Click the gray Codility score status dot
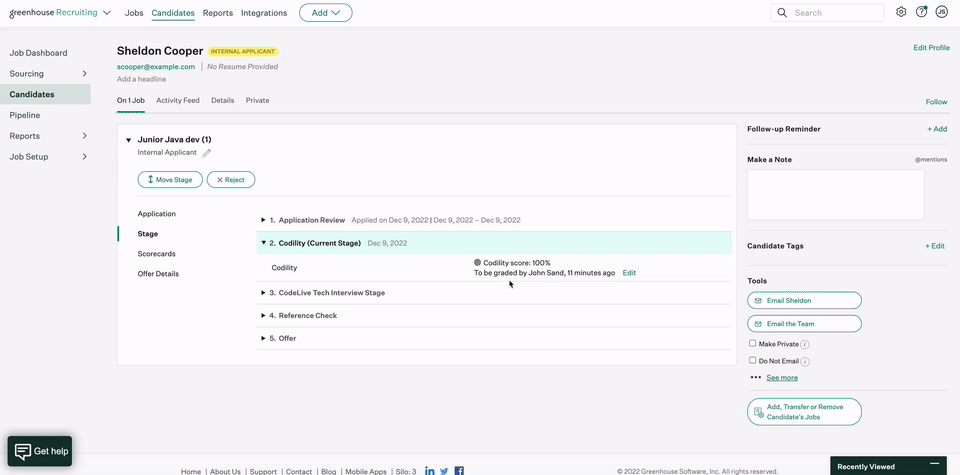 pos(478,263)
